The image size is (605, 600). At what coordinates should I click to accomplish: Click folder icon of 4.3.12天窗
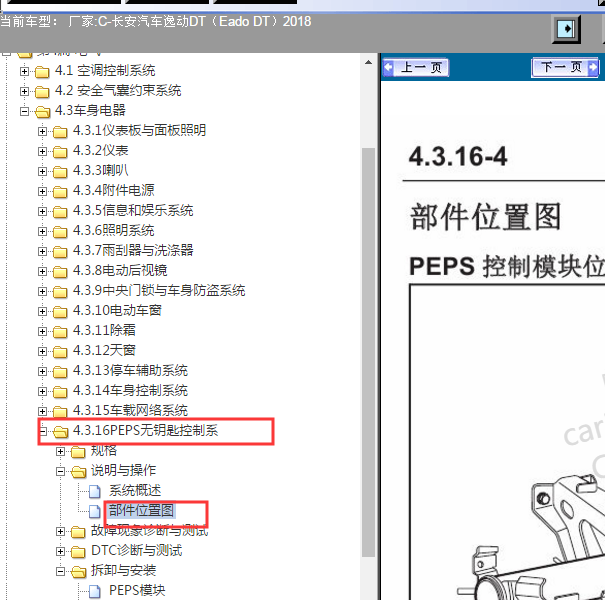(x=60, y=352)
